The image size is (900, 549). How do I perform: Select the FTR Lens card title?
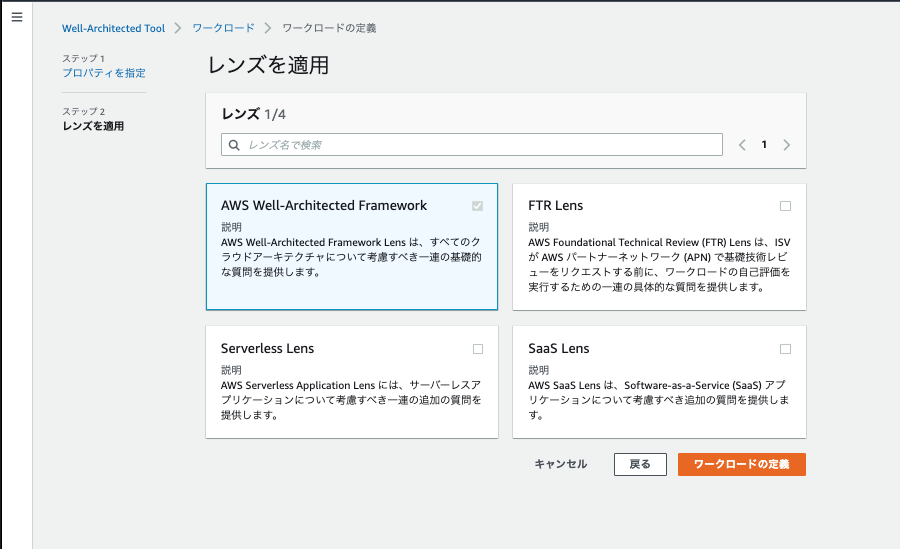(x=556, y=206)
